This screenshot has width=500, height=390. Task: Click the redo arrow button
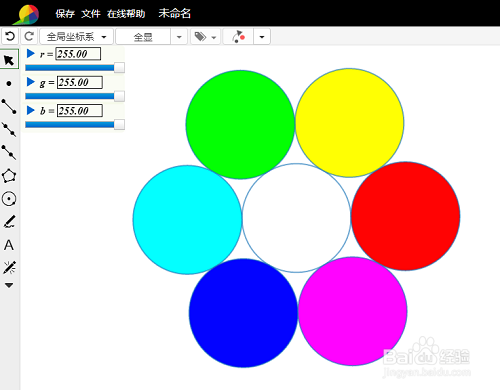pos(29,36)
